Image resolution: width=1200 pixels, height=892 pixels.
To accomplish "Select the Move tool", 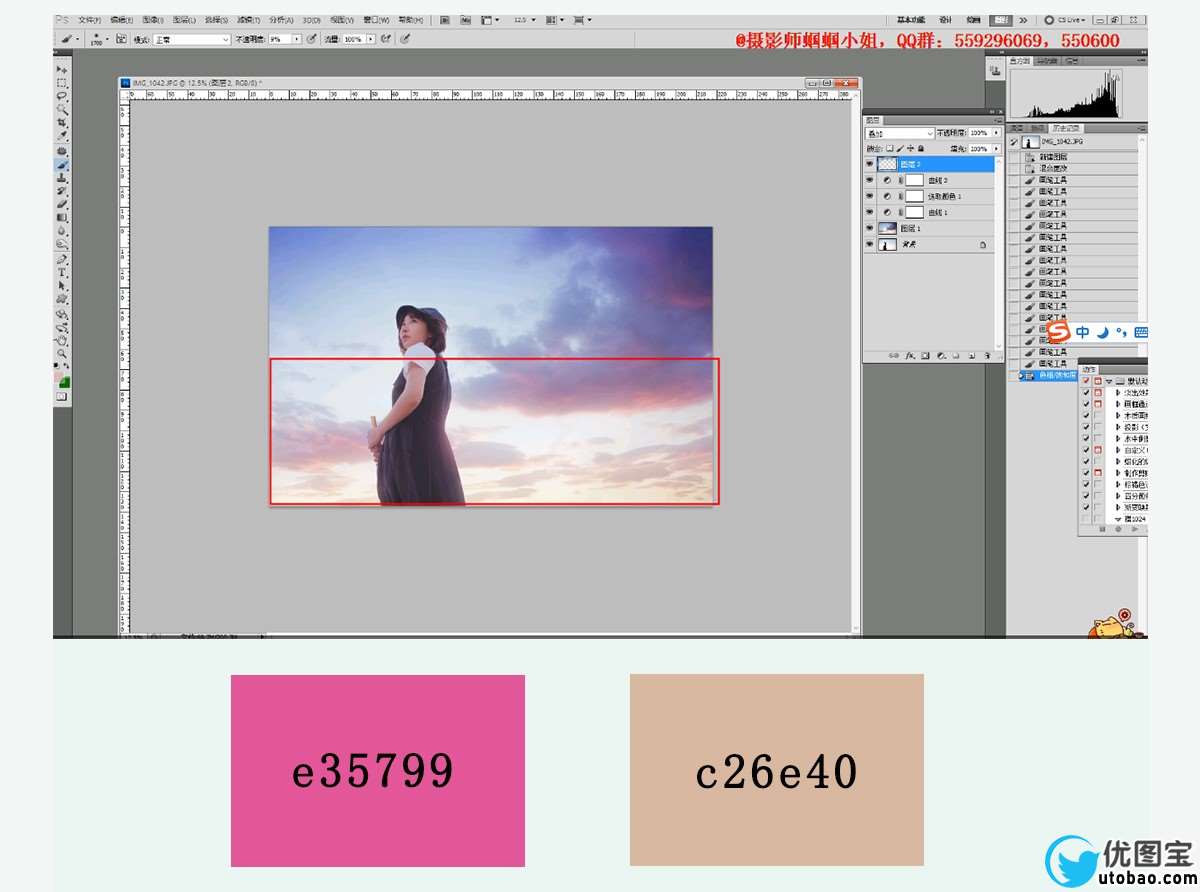I will [62, 69].
